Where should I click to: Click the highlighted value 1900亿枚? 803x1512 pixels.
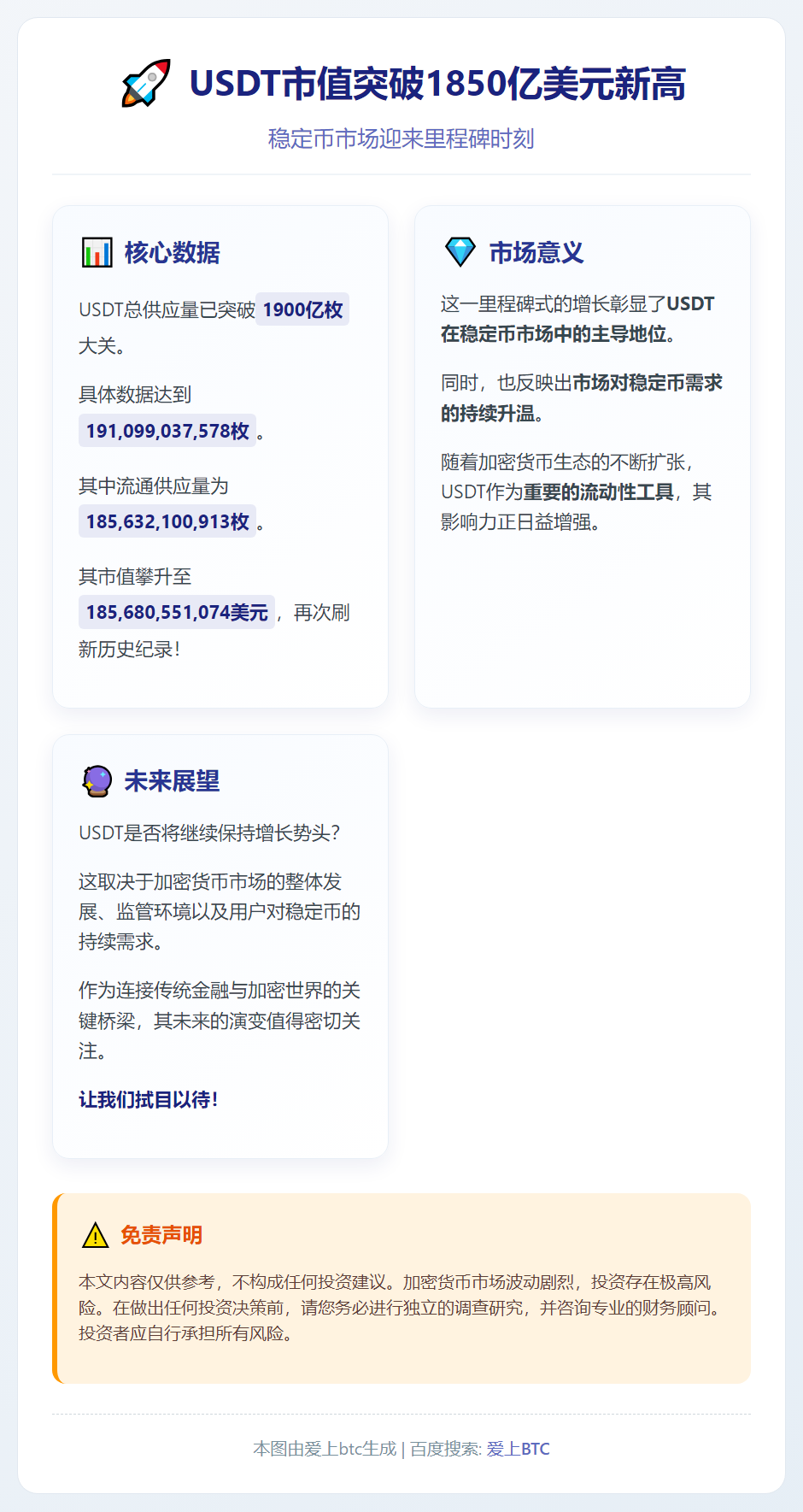(x=302, y=309)
